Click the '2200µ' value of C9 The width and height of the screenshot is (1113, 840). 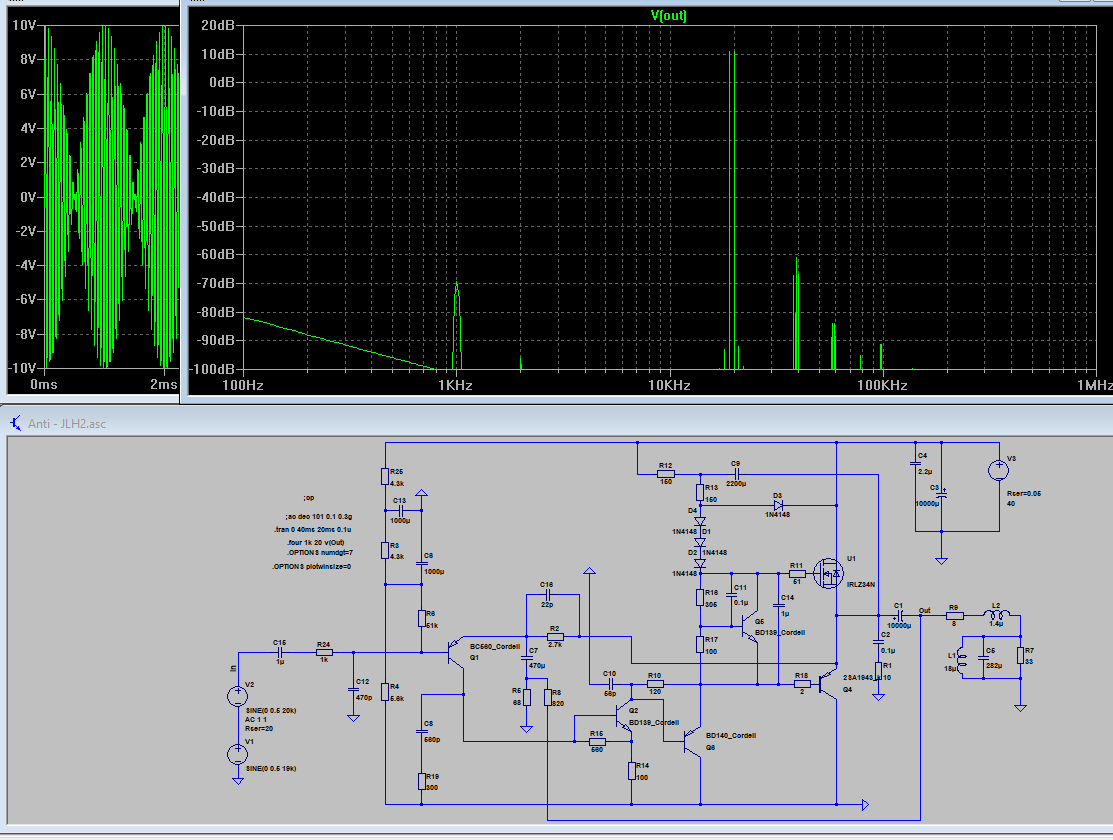coord(735,484)
